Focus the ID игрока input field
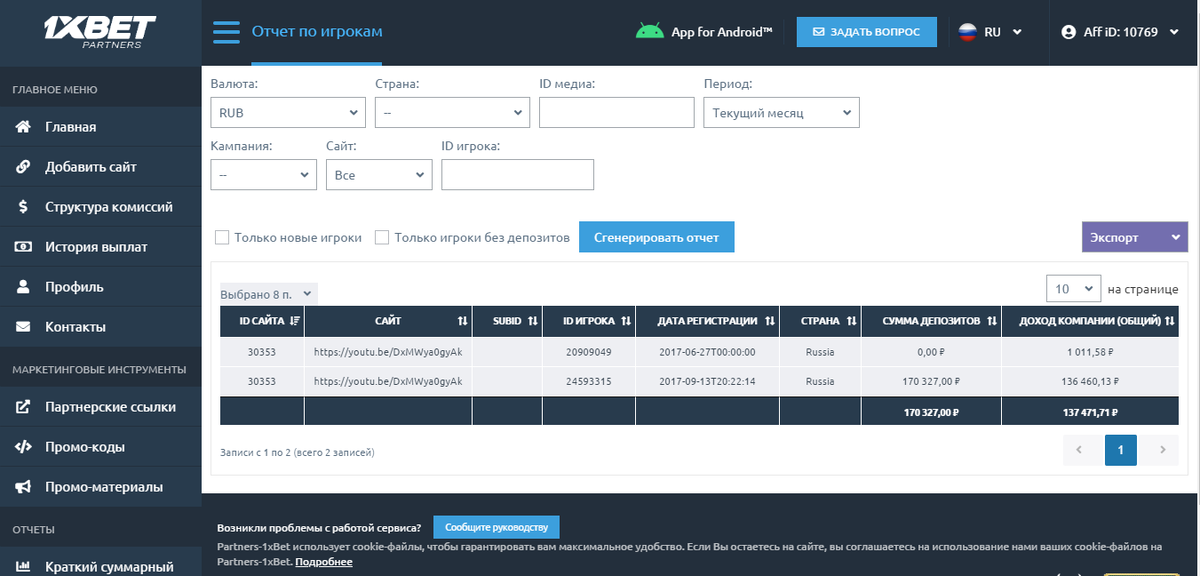 pyautogui.click(x=517, y=175)
